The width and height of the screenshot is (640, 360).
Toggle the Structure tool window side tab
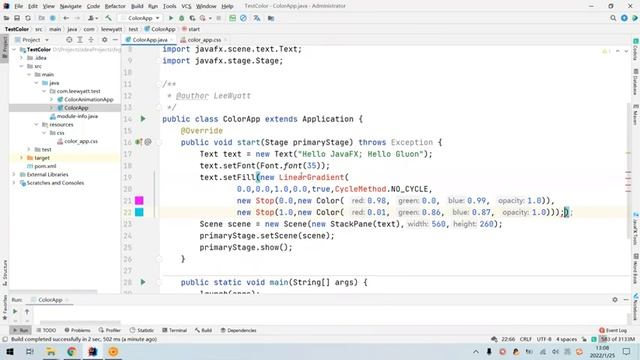pyautogui.click(x=4, y=273)
